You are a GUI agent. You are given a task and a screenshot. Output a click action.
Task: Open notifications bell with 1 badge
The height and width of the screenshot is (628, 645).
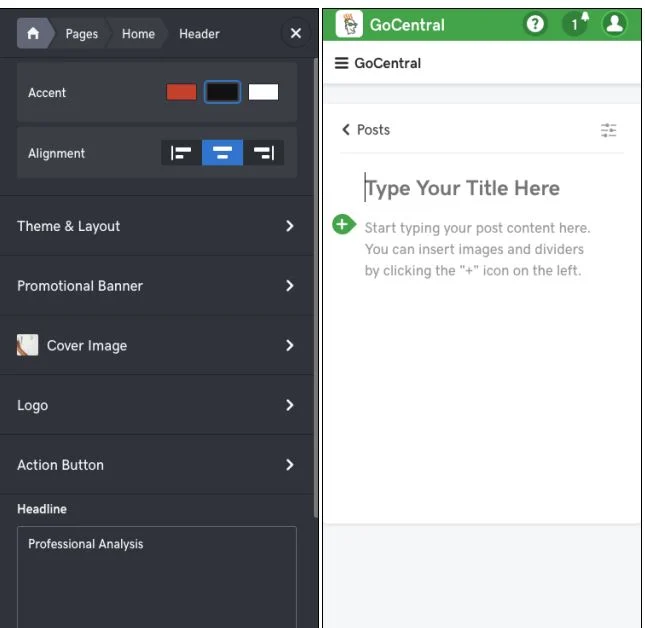[x=575, y=24]
